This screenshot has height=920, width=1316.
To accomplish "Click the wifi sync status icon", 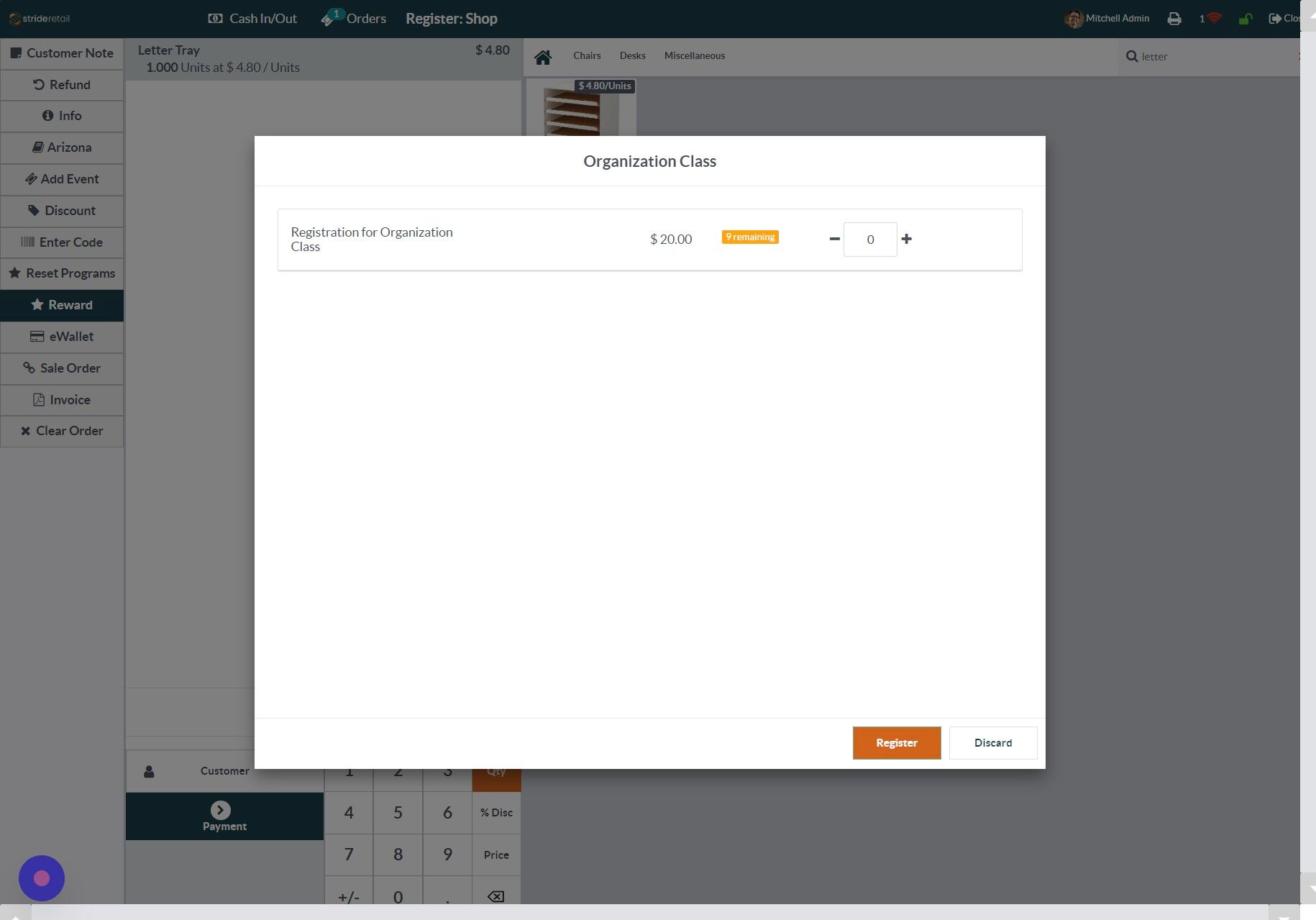I will tap(1214, 18).
